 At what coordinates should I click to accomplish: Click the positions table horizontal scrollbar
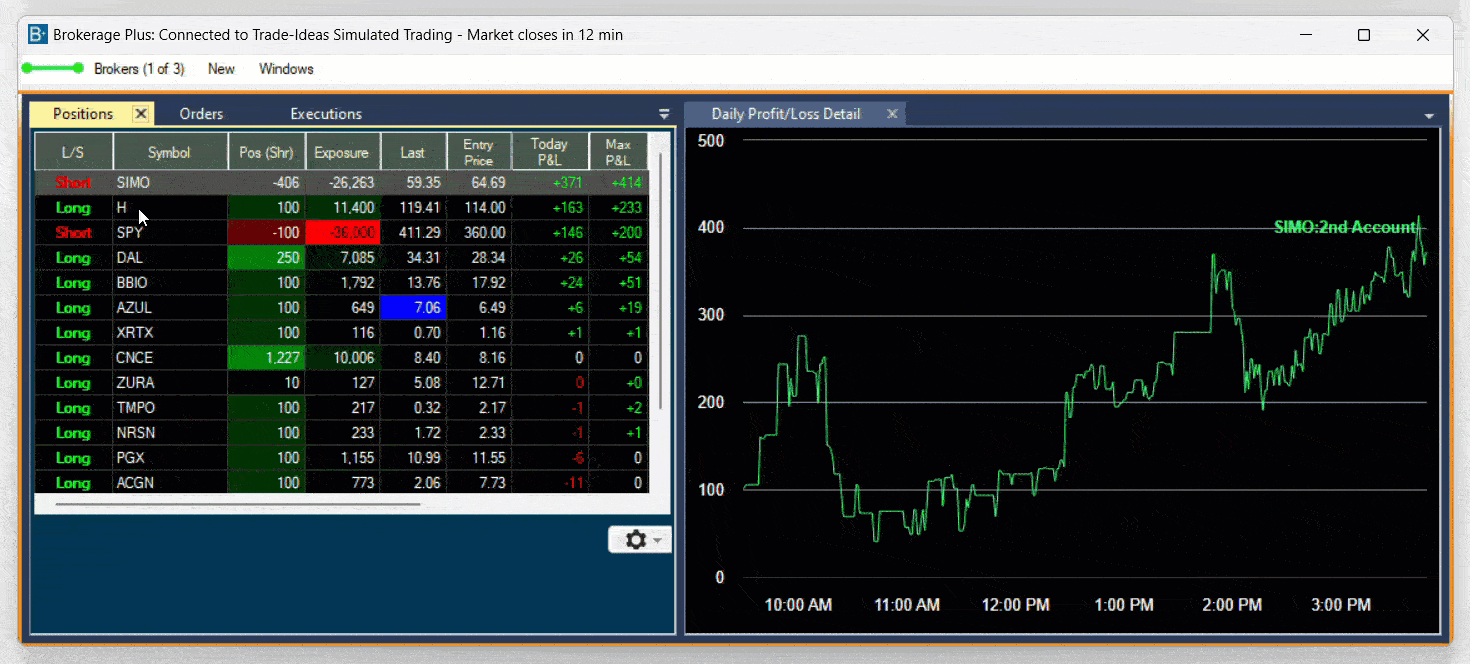238,505
